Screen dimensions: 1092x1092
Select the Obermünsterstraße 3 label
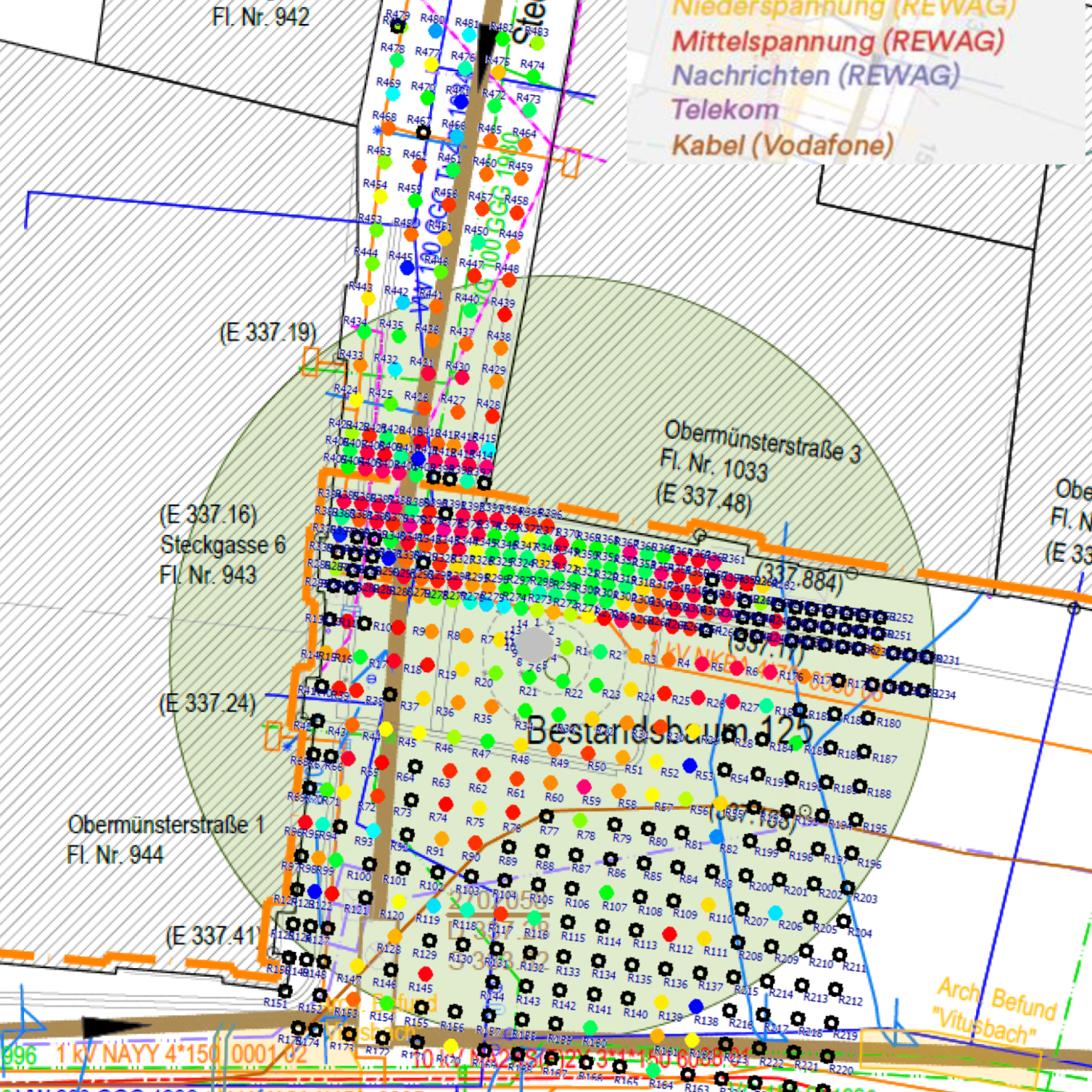[762, 443]
